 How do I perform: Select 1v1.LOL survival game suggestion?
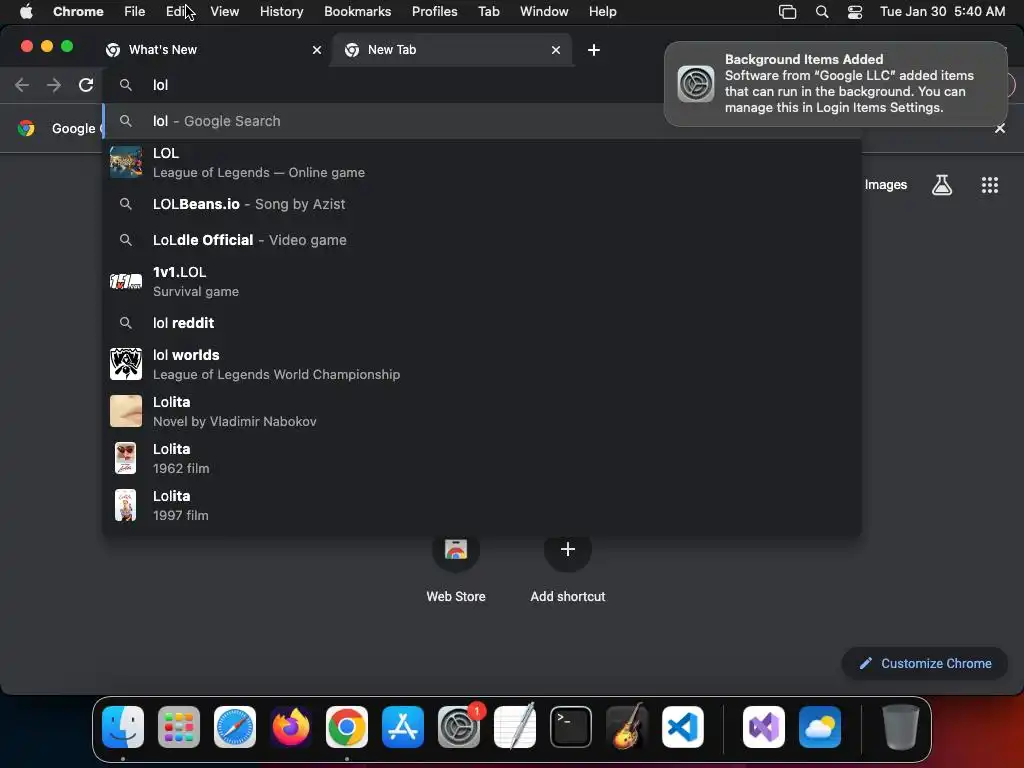point(482,281)
